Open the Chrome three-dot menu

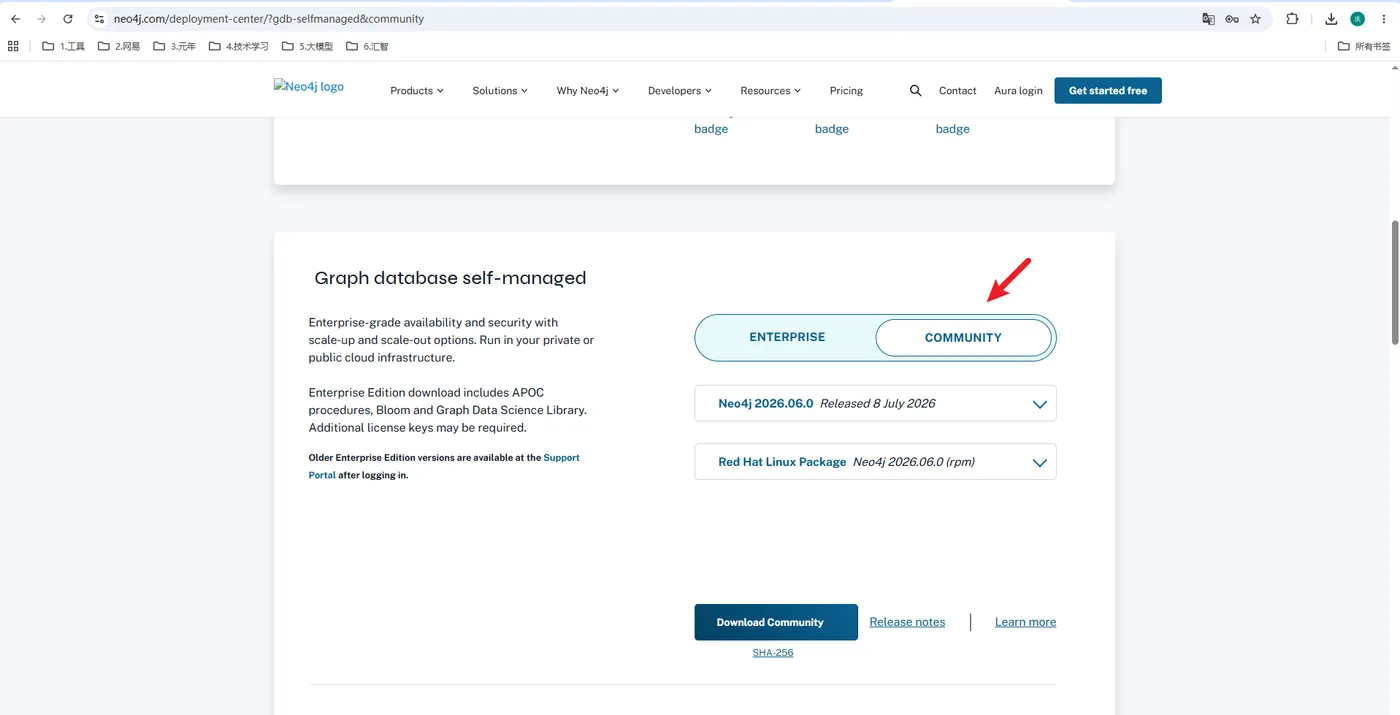(1384, 19)
